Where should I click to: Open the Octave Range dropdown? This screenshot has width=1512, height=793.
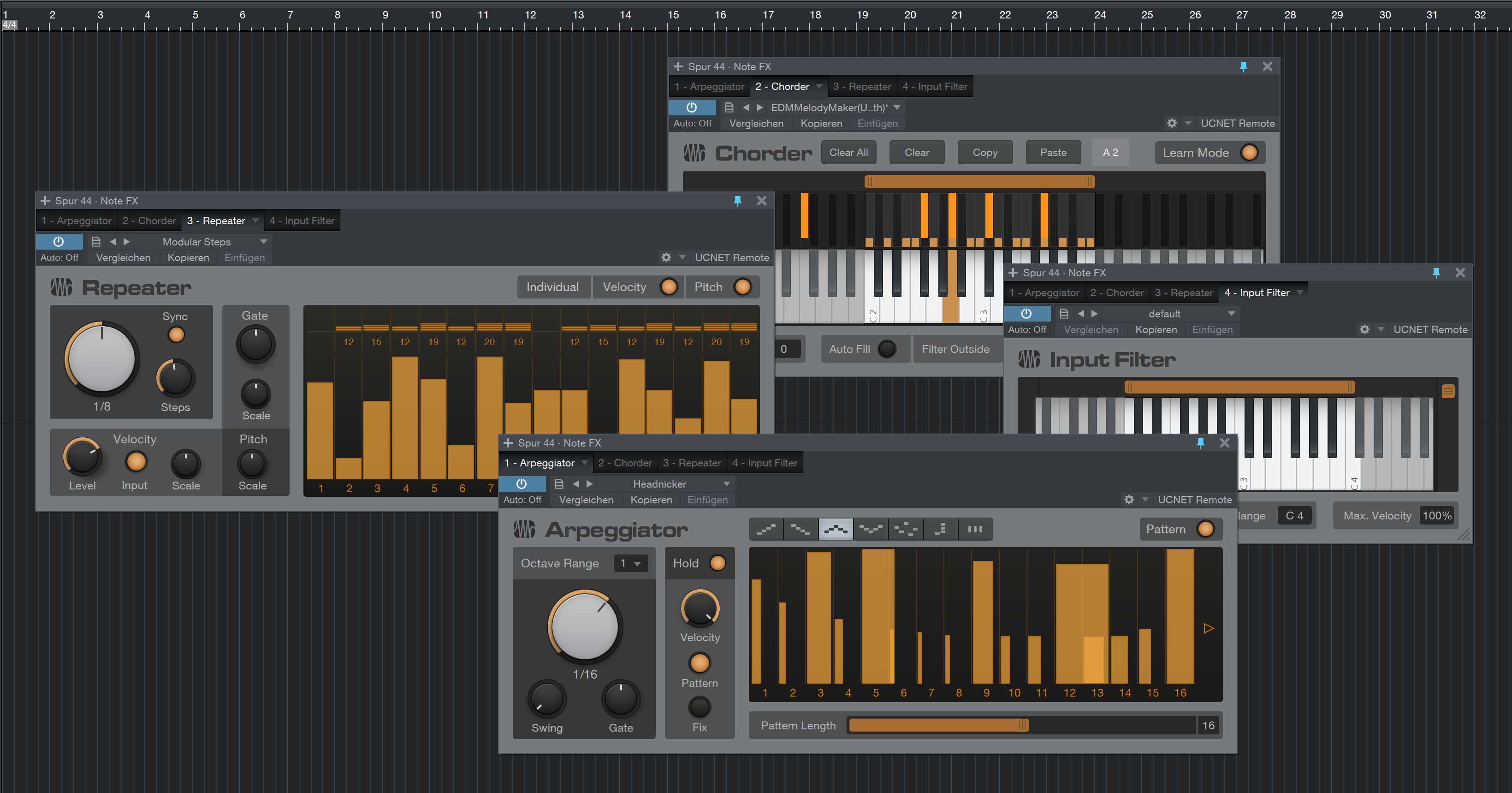(x=632, y=563)
